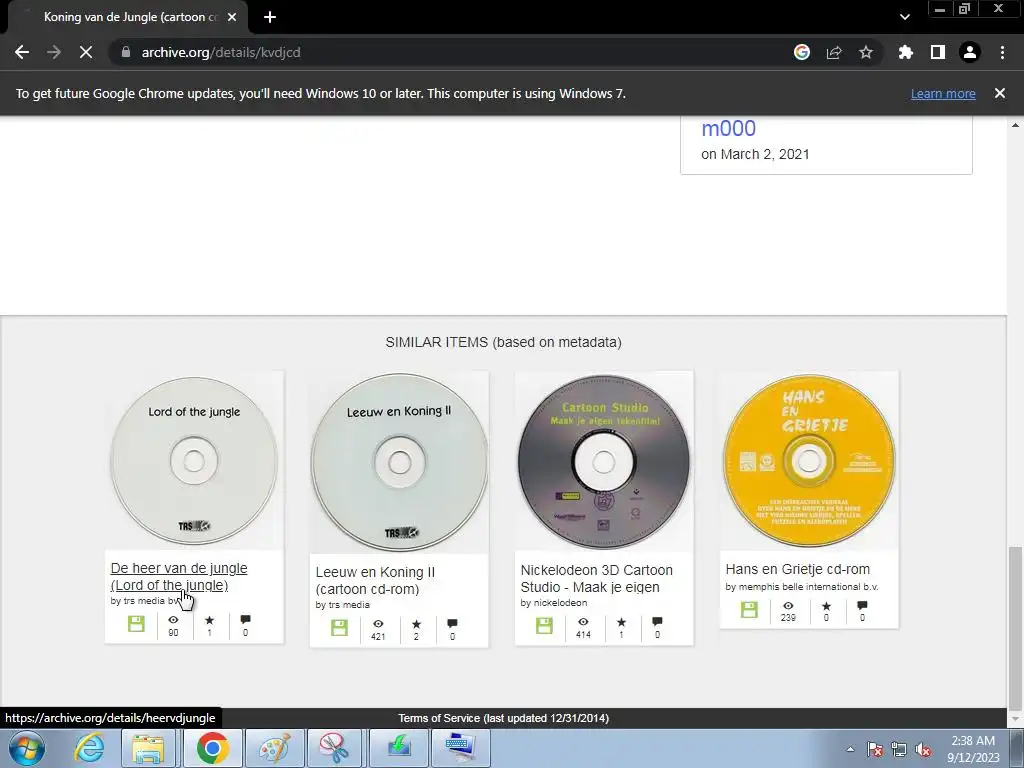Open Leeuw en Koning II title link

tap(375, 581)
